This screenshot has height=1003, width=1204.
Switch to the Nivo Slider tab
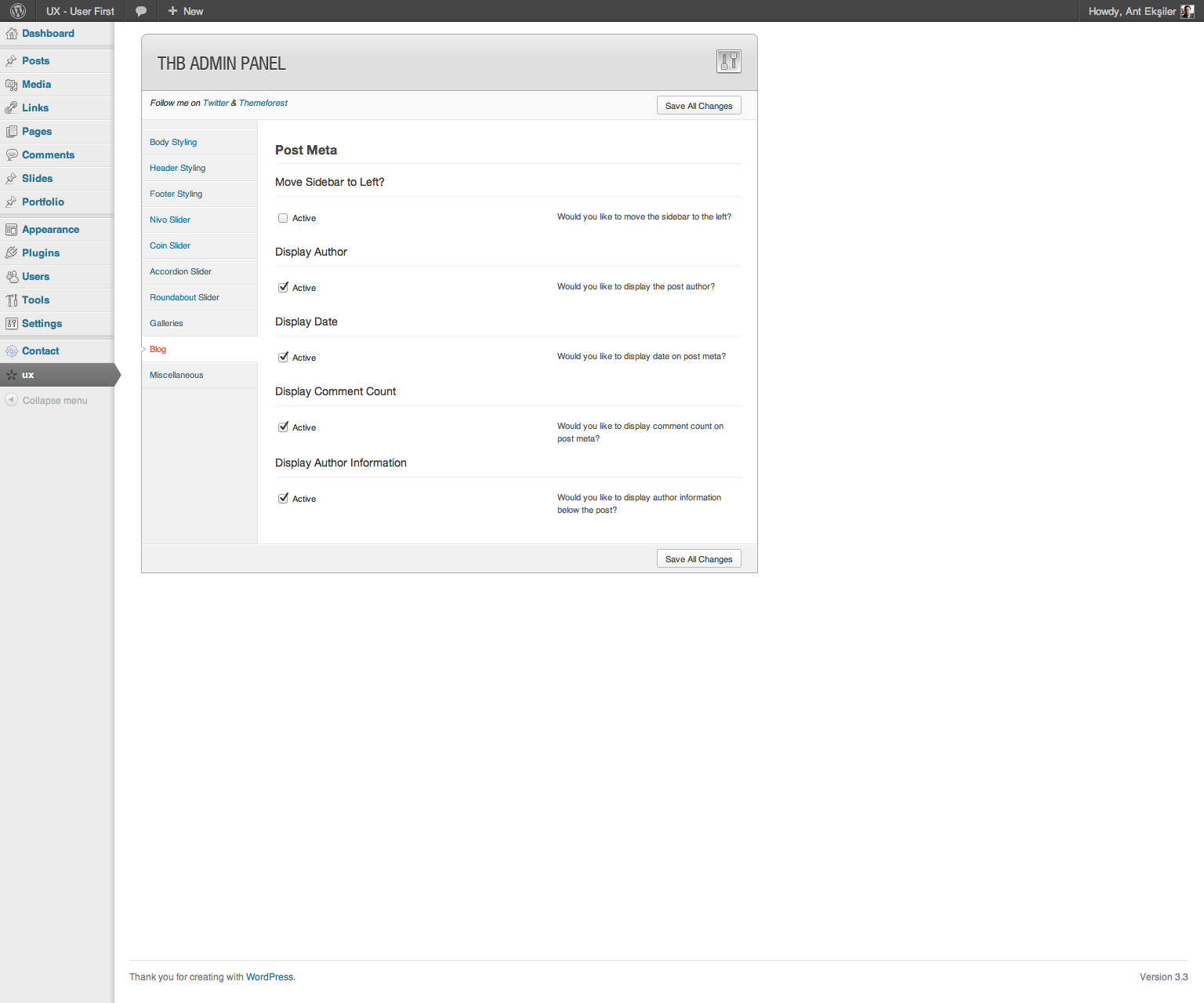[170, 220]
